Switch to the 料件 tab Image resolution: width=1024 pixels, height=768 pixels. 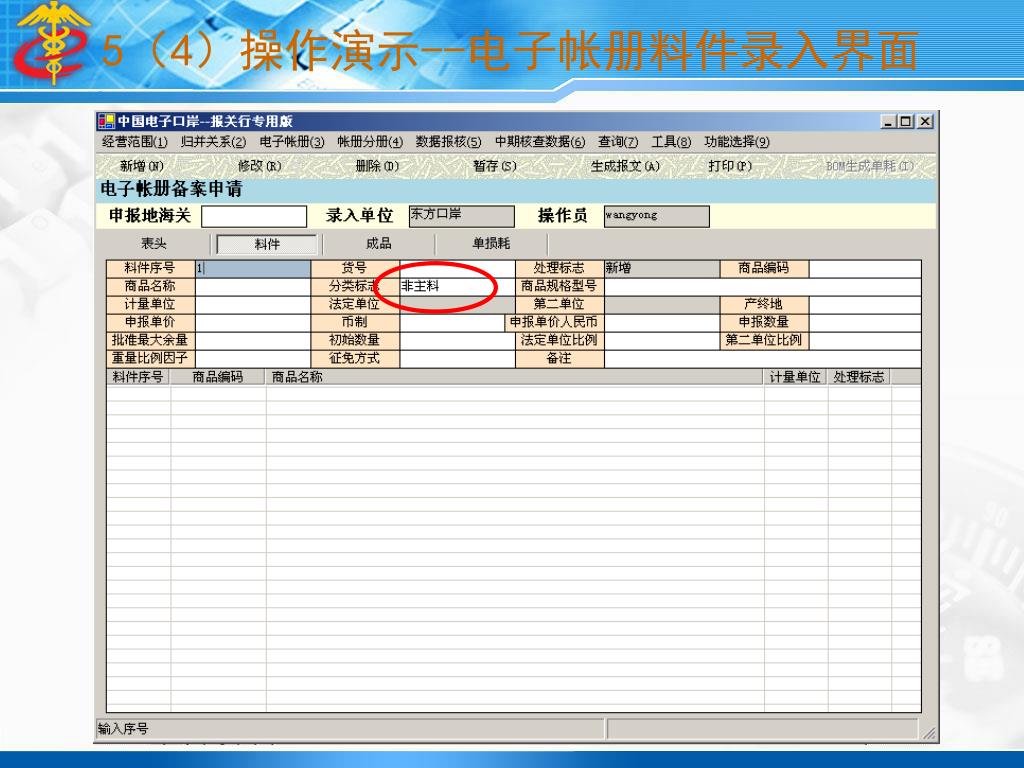[x=266, y=244]
